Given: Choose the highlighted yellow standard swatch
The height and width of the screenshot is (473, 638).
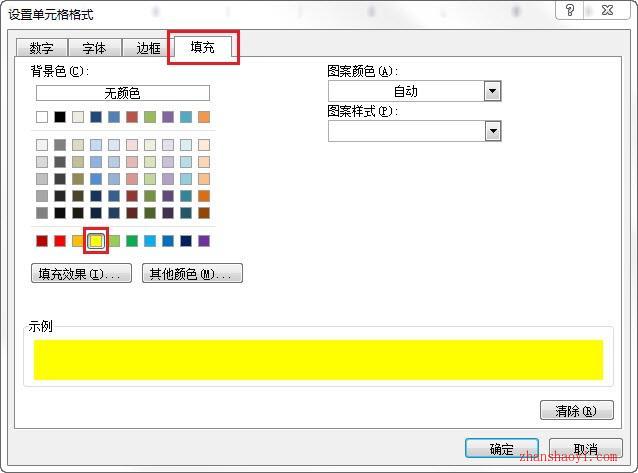Looking at the screenshot, I should [96, 241].
